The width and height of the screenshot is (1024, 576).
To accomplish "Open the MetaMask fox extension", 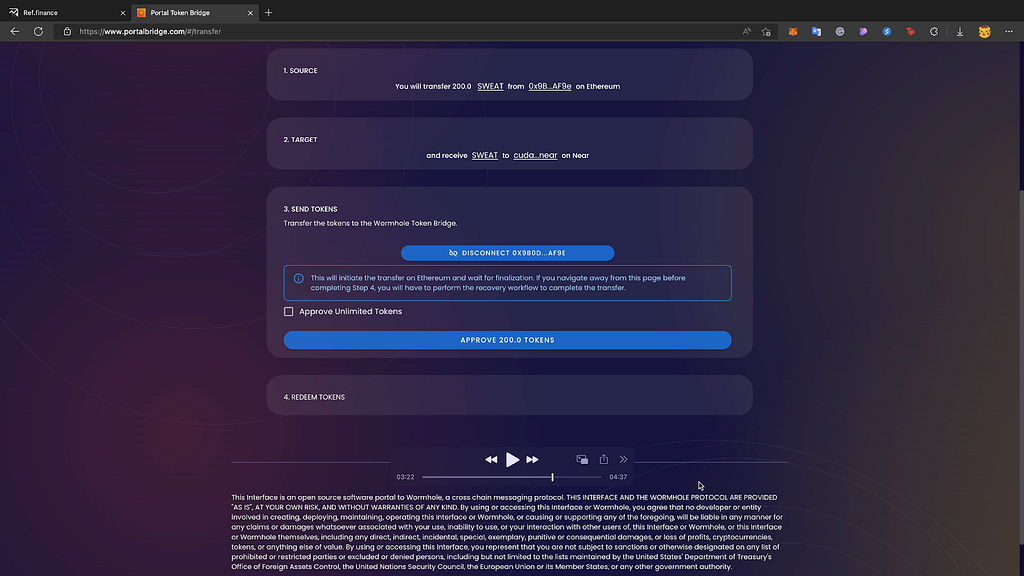I will point(793,31).
